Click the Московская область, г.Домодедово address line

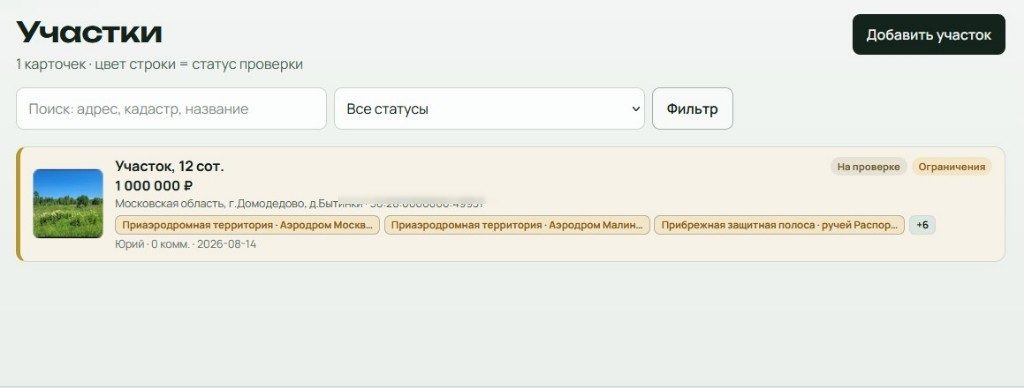tap(299, 204)
